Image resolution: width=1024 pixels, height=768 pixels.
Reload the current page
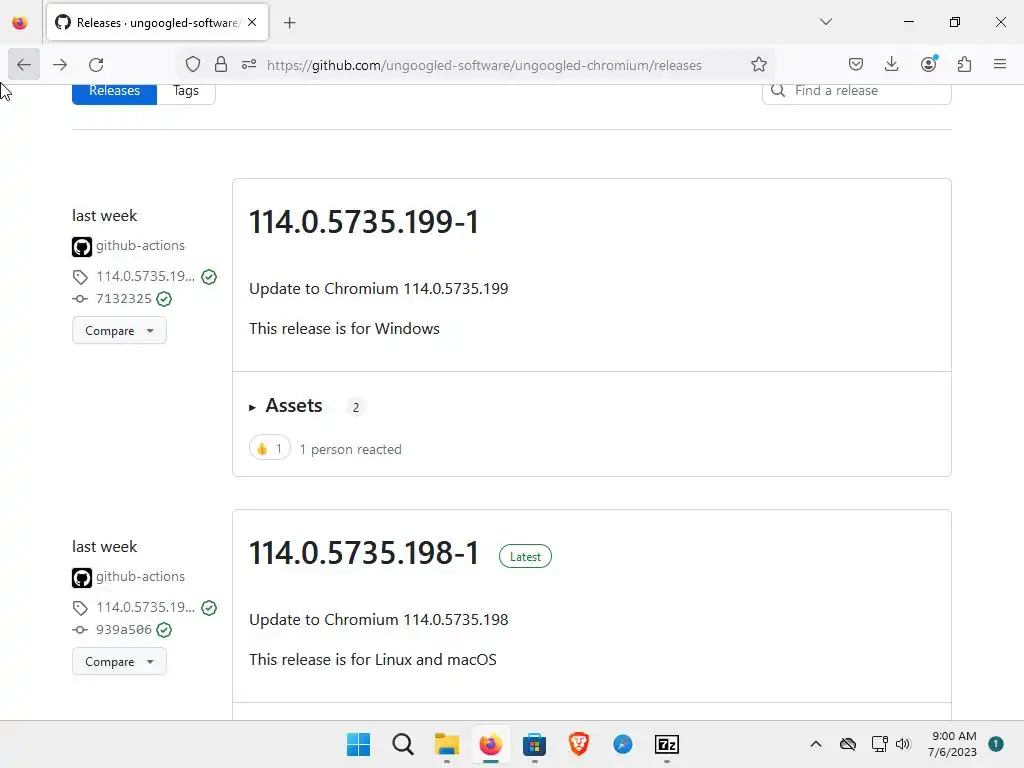point(96,65)
